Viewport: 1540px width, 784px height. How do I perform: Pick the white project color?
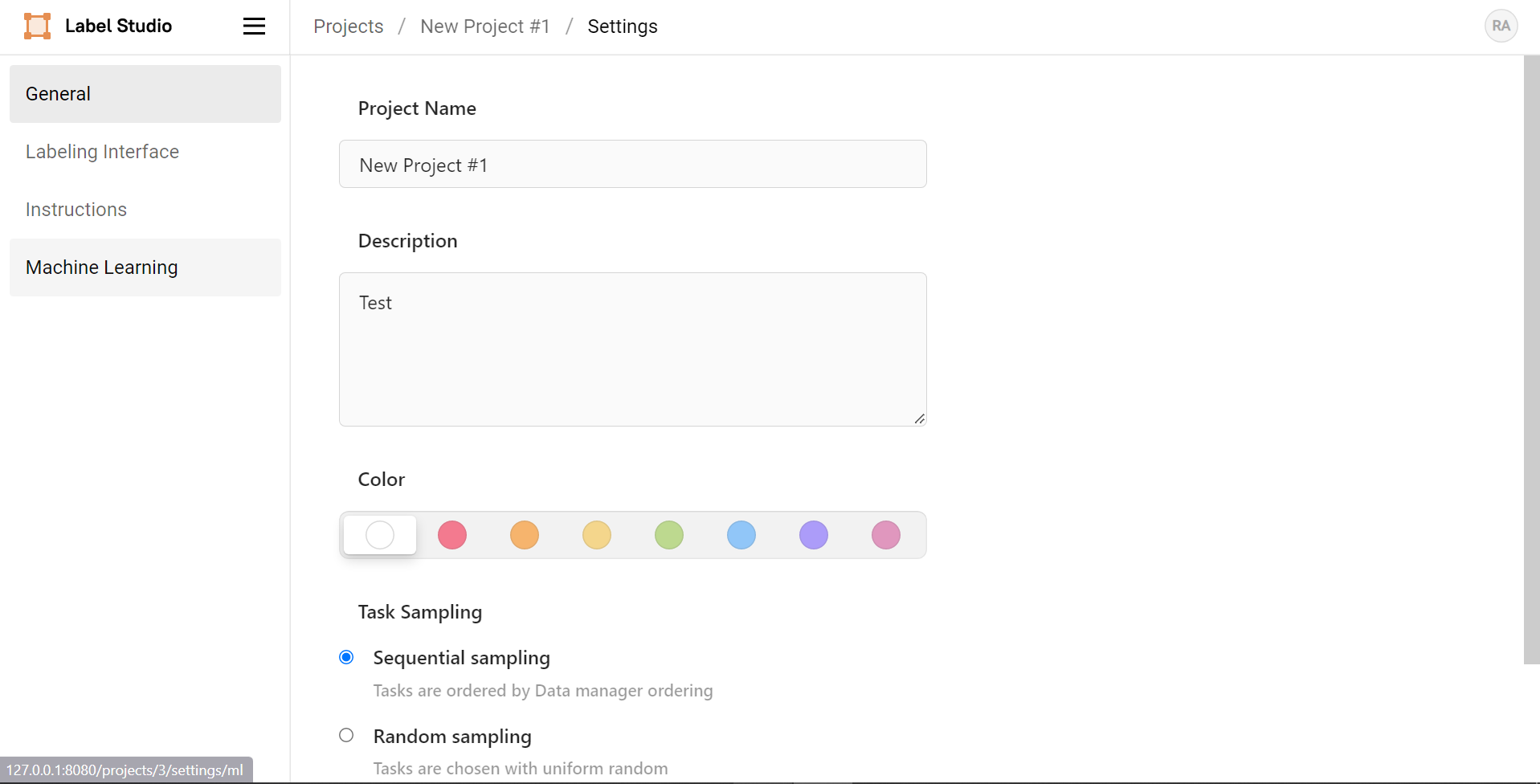380,535
